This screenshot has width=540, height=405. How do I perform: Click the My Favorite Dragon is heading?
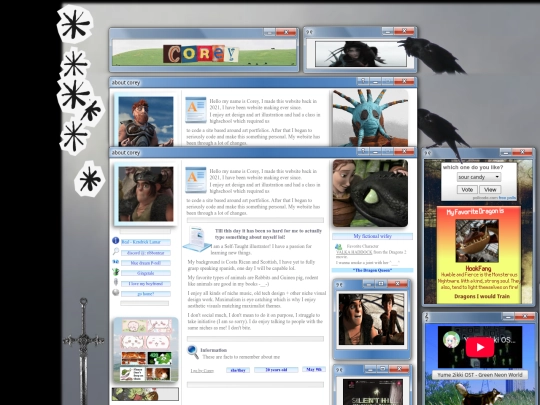tap(475, 211)
